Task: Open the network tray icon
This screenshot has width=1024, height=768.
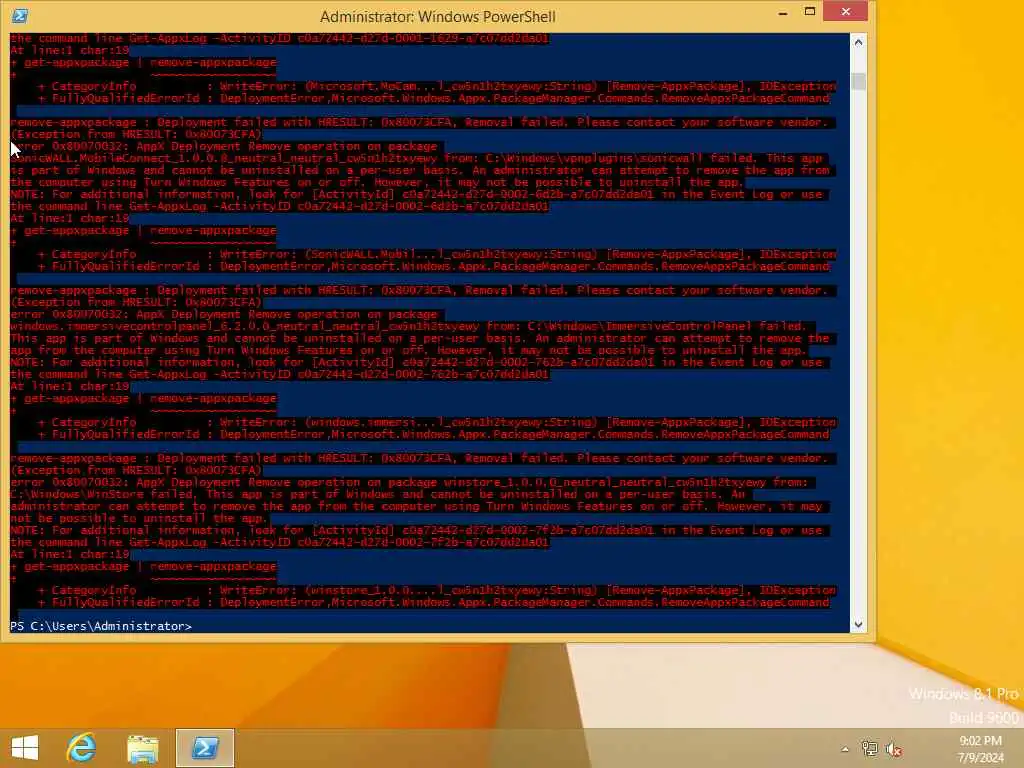Action: point(869,749)
